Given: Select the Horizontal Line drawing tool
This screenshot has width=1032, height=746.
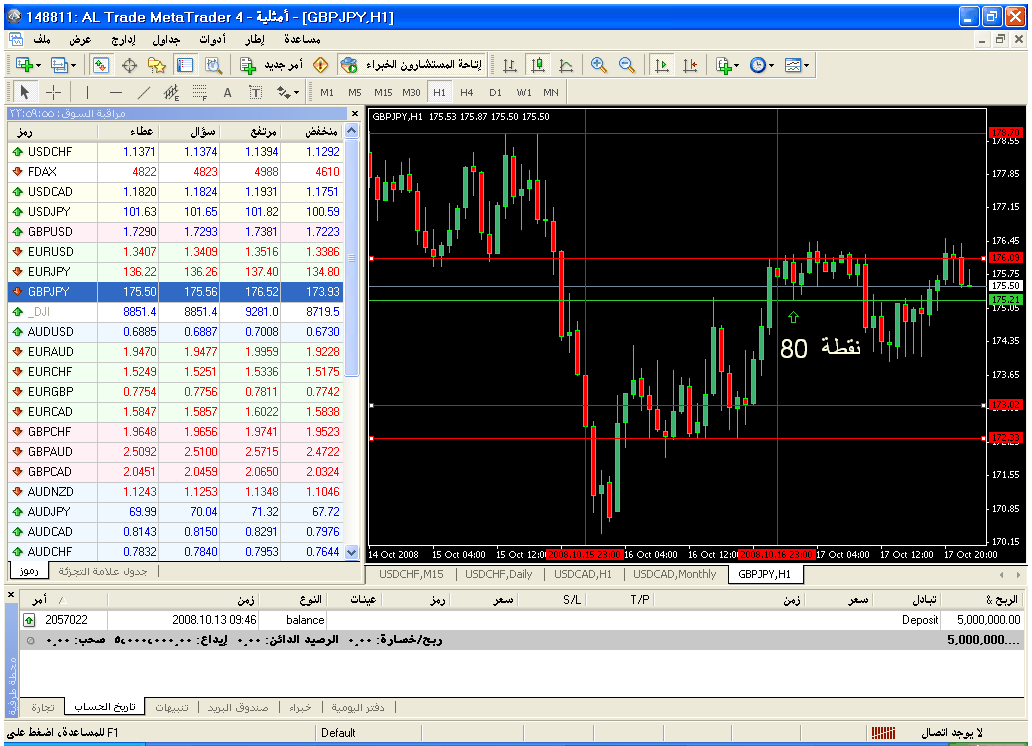Looking at the screenshot, I should coord(115,92).
